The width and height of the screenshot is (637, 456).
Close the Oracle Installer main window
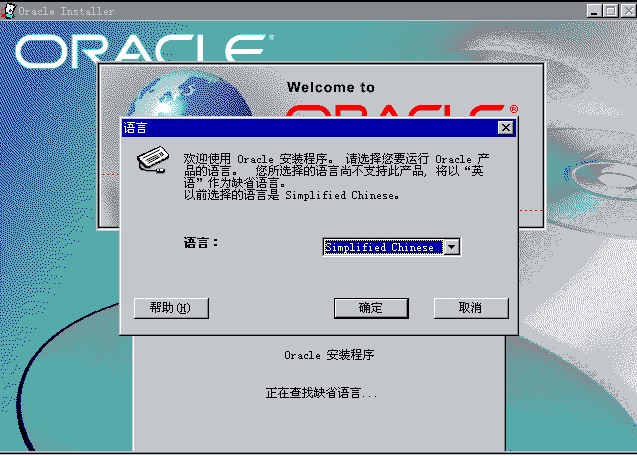(x=628, y=11)
